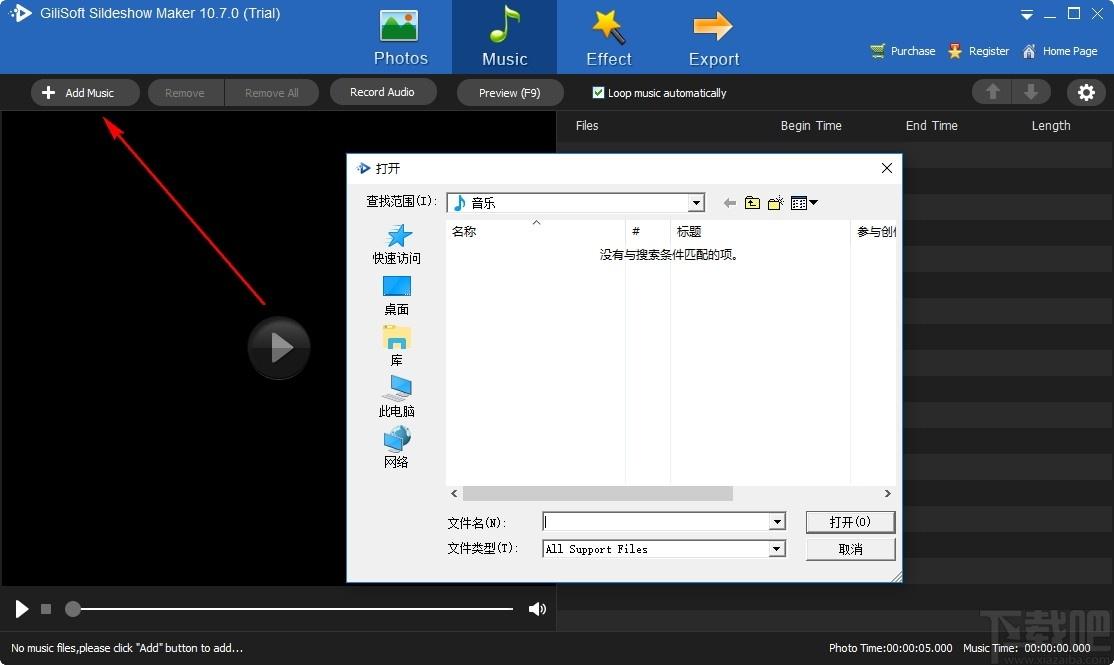Toggle Loop music automatically checkbox
The width and height of the screenshot is (1114, 665).
[598, 92]
